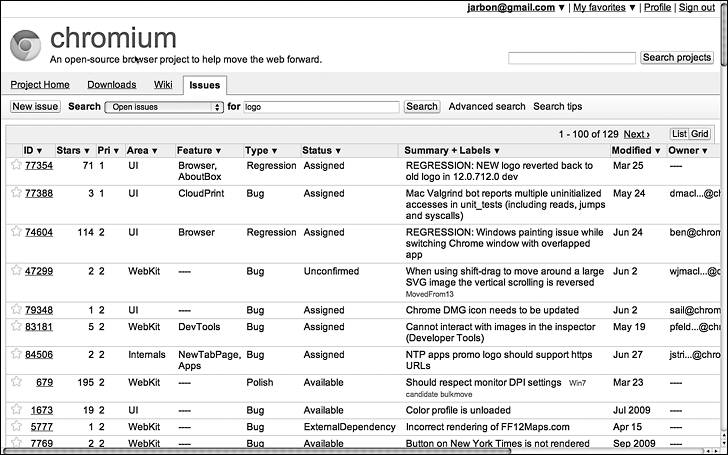
Task: Star the issue numbered 679
Action: (x=16, y=382)
